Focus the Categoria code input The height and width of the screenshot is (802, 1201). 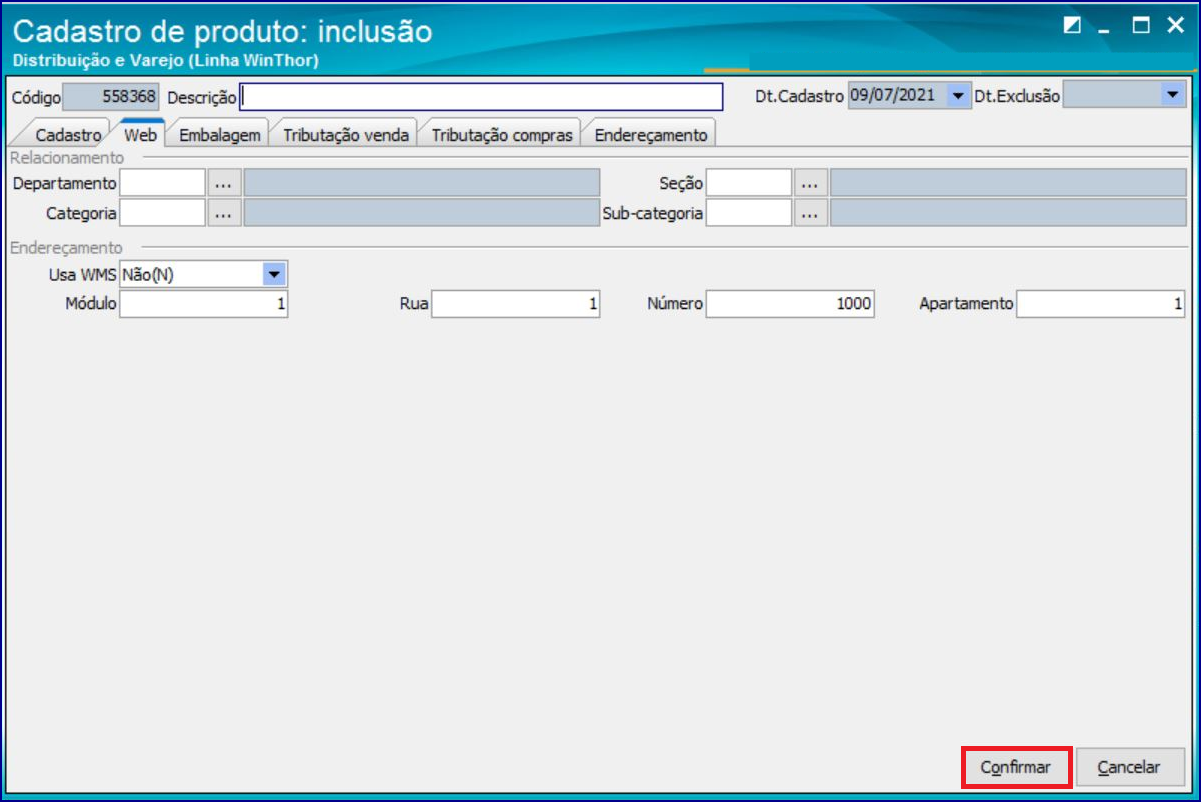pyautogui.click(x=162, y=213)
